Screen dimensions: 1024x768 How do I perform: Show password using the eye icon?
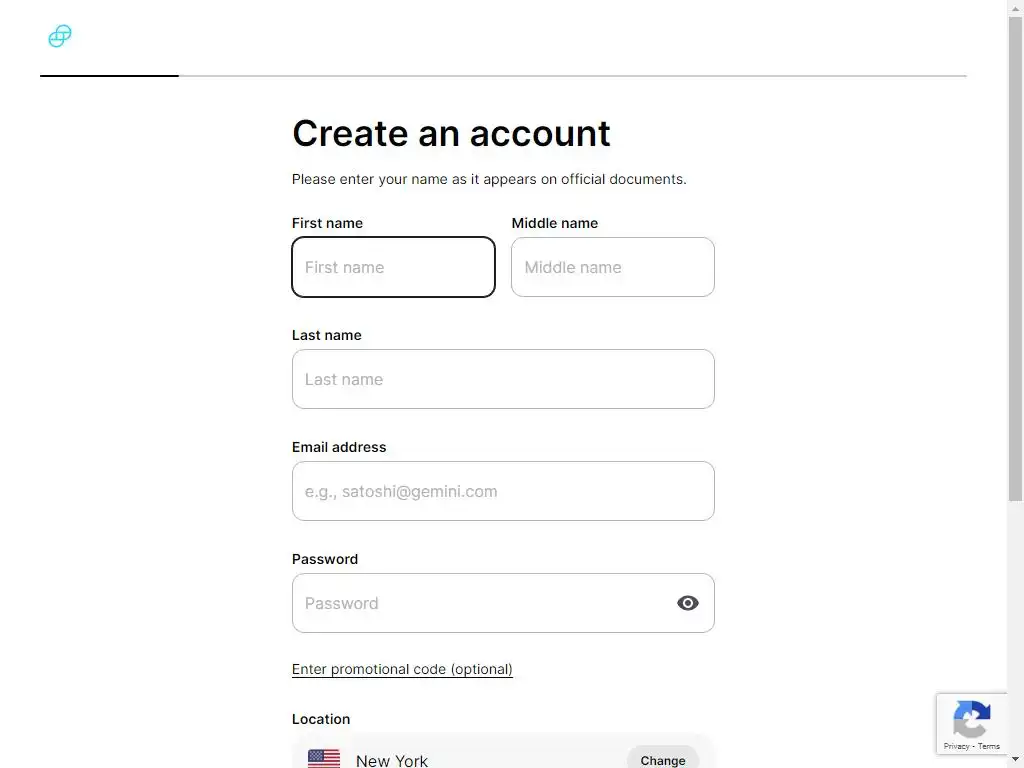[688, 603]
